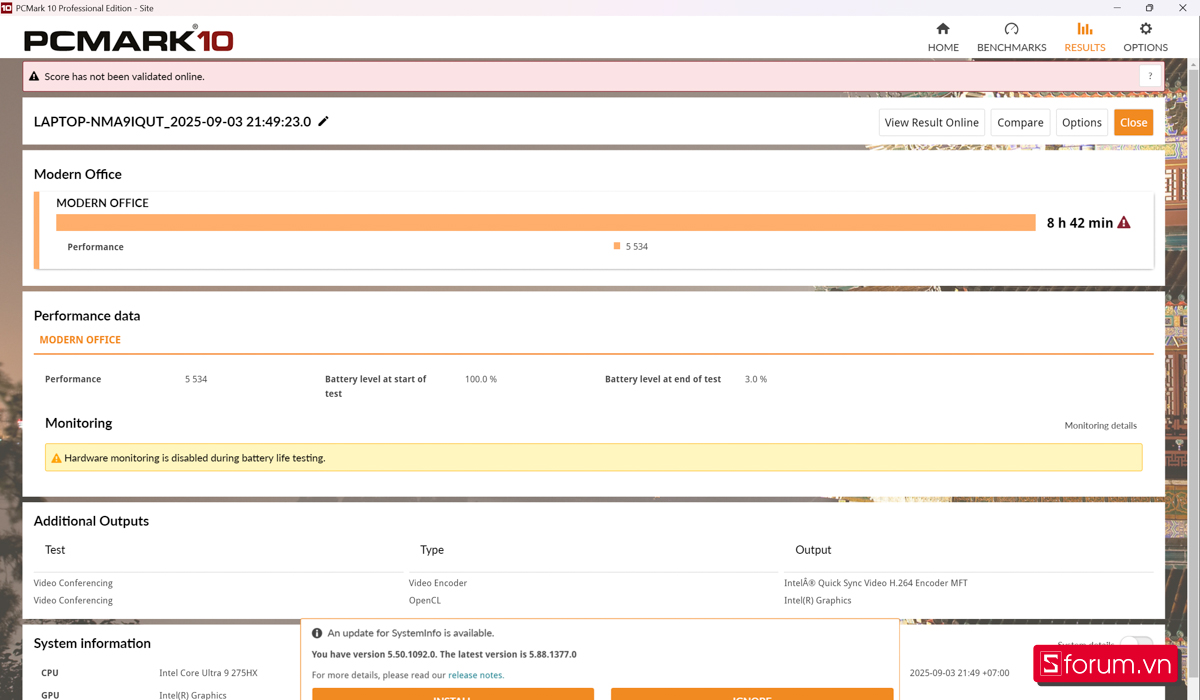Click the warning triangle in validation banner
This screenshot has width=1200, height=700.
pyautogui.click(x=34, y=76)
